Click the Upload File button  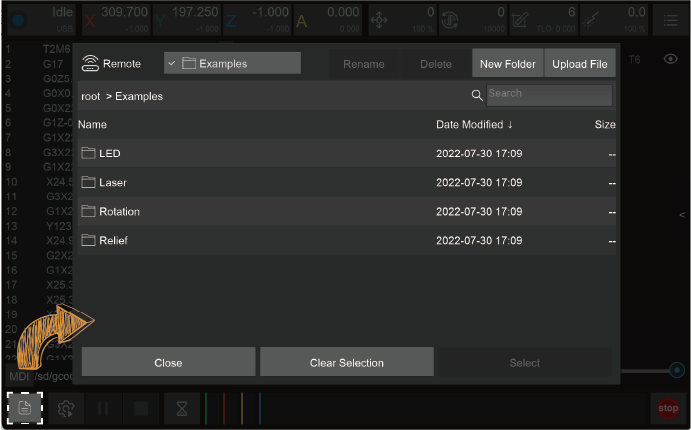pos(580,64)
